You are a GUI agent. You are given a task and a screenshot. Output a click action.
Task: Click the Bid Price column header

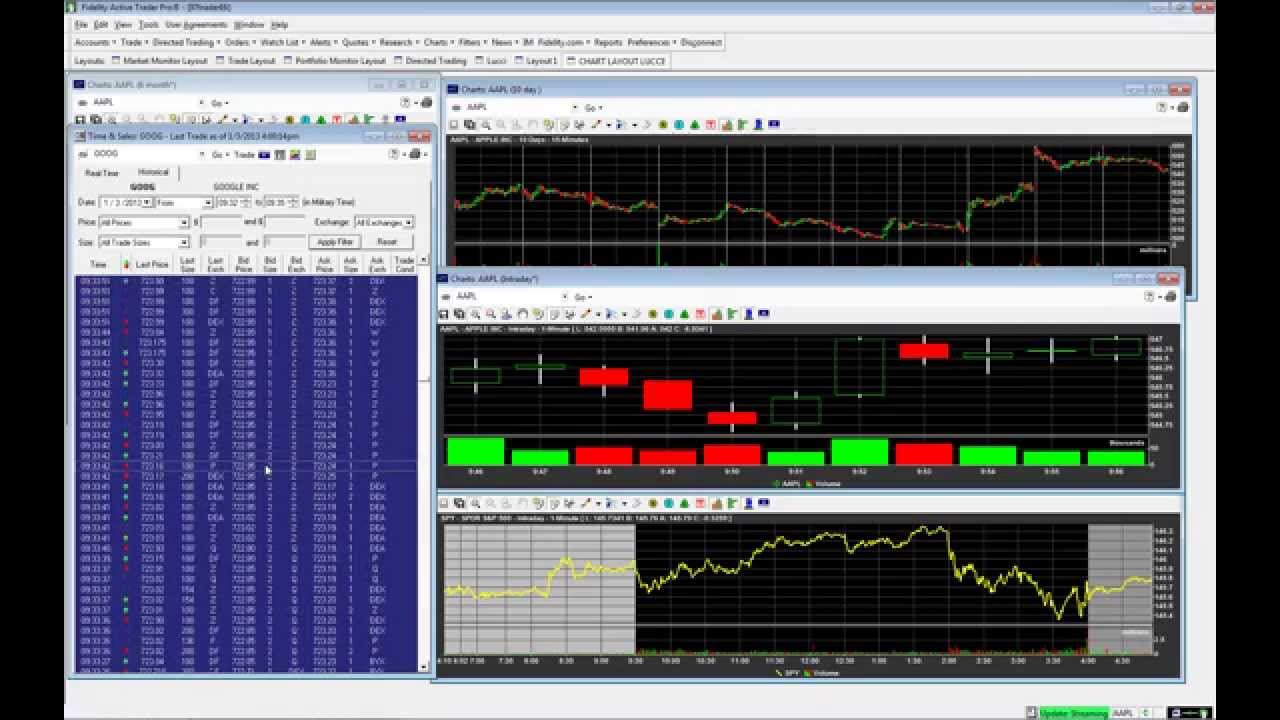click(x=243, y=264)
